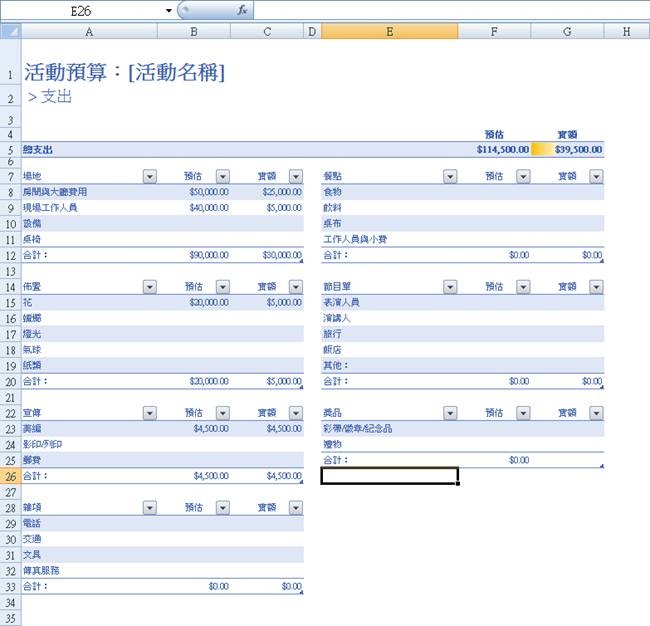The width and height of the screenshot is (650, 626).
Task: Open 預估 filter dropdown in 獎品 table
Action: 523,413
